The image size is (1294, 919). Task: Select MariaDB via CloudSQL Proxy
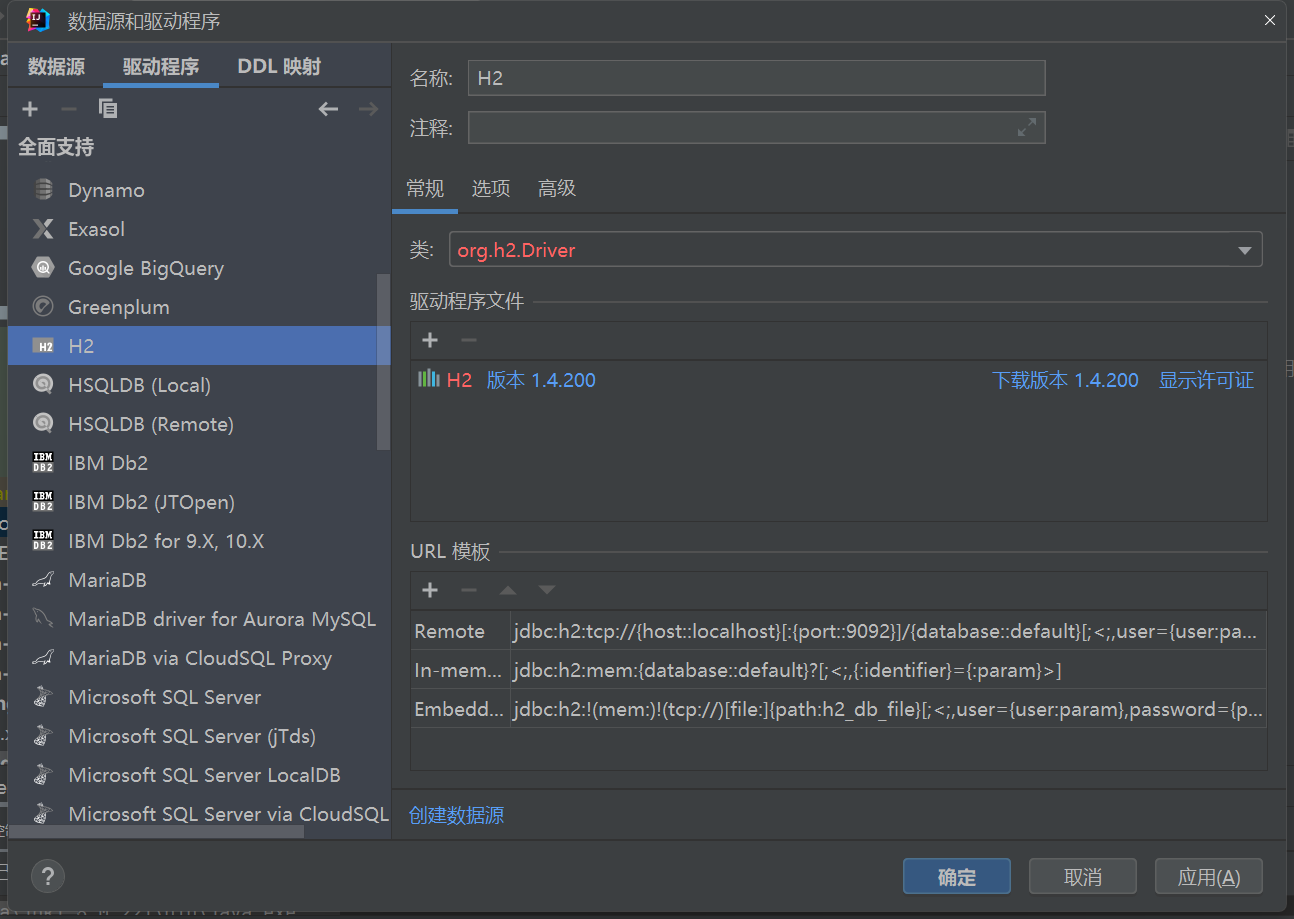tap(200, 658)
